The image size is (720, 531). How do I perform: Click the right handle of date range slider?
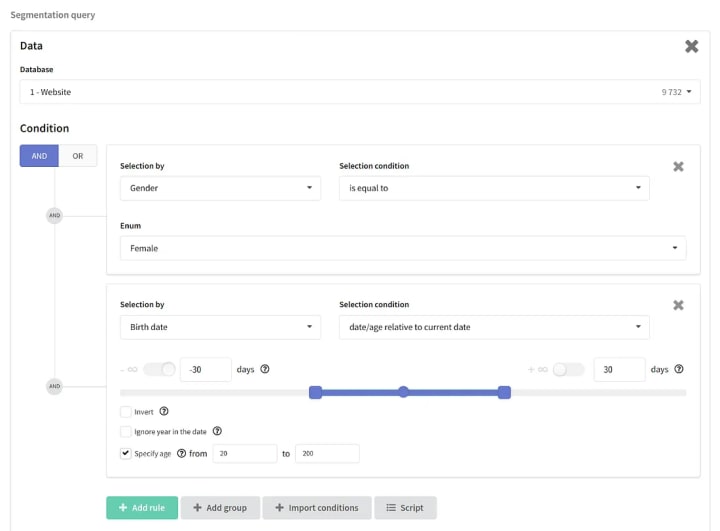504,392
